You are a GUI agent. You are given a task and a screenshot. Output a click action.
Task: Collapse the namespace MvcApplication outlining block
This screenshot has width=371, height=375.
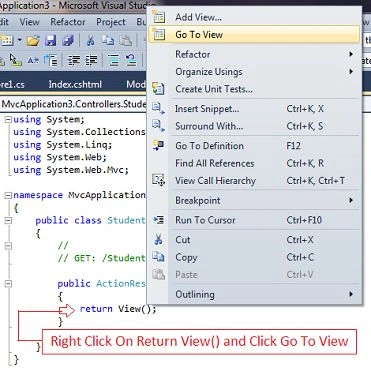coord(8,195)
